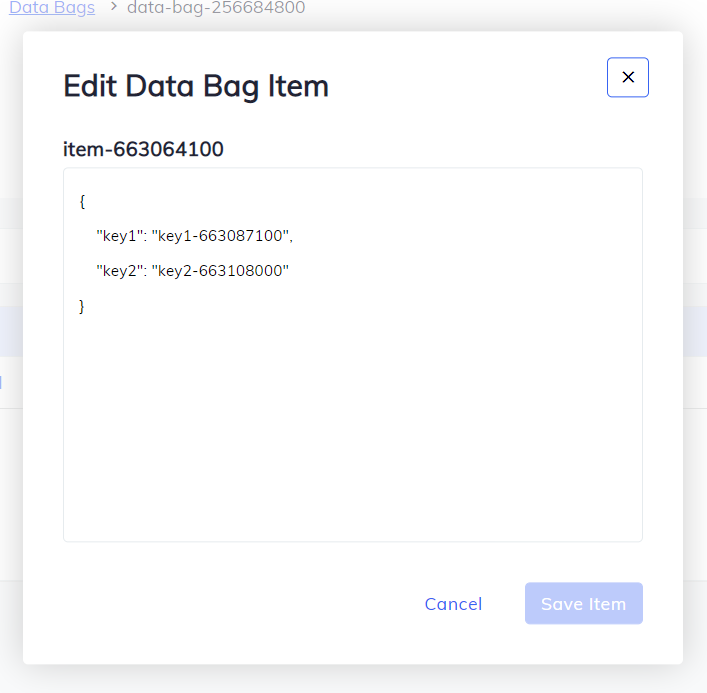
Task: Close the Edit Data Bag Item dialog
Action: 627,77
